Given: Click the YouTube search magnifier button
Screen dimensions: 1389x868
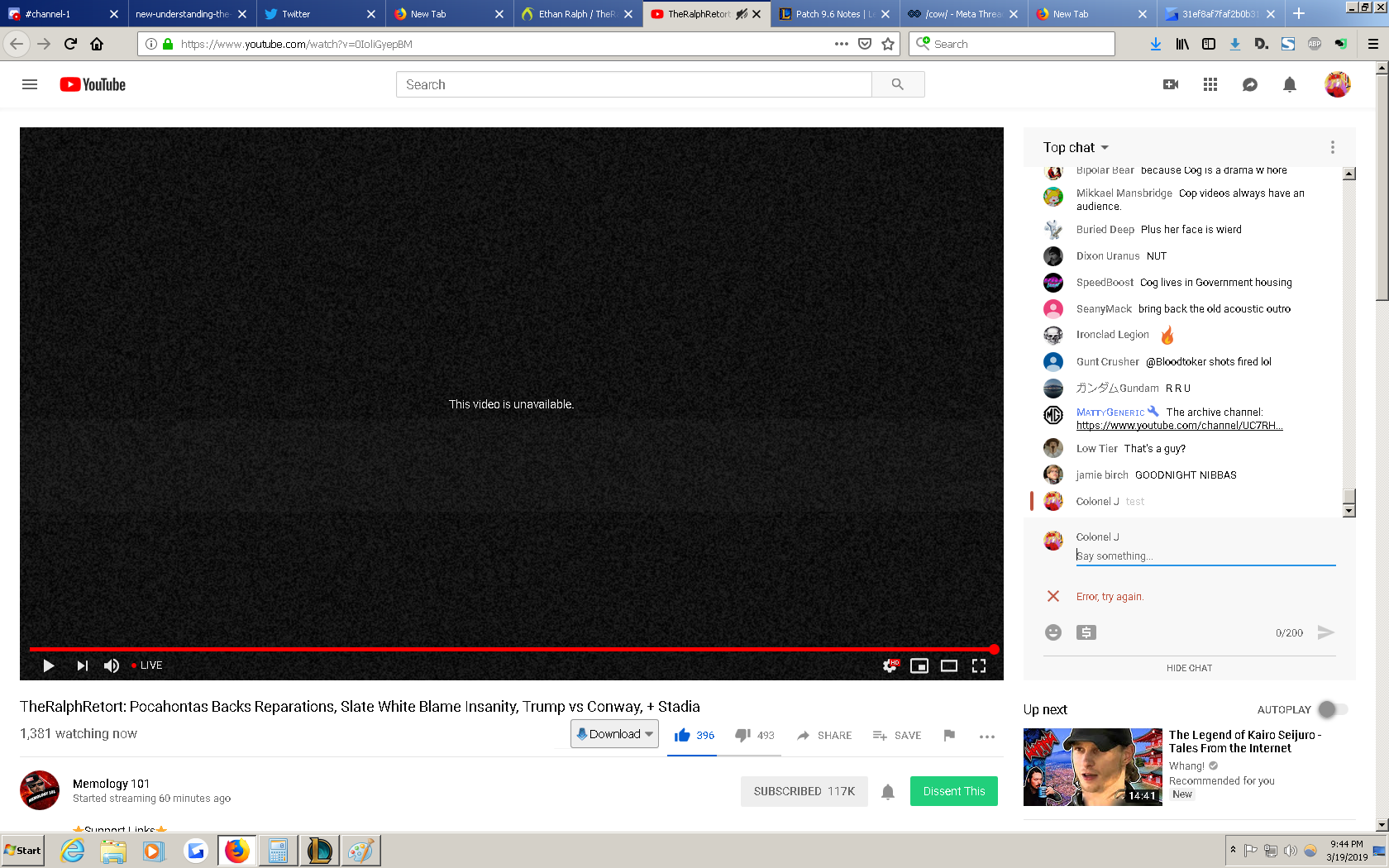Looking at the screenshot, I should 898,84.
